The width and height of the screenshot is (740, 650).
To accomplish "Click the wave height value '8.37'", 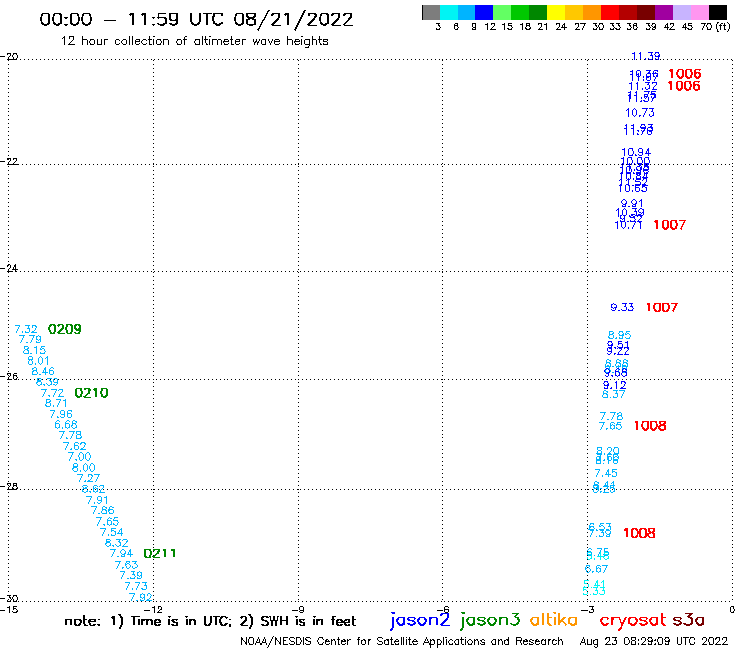I will 614,394.
